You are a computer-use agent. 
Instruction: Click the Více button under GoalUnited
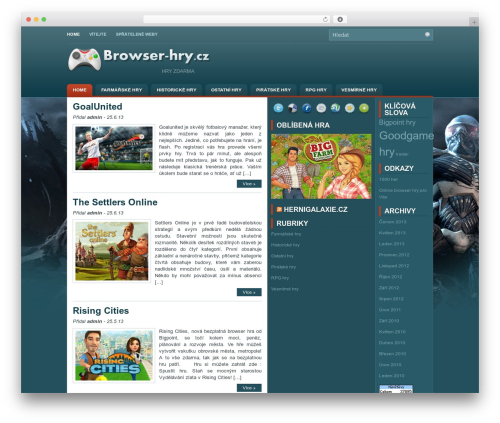[x=249, y=184]
